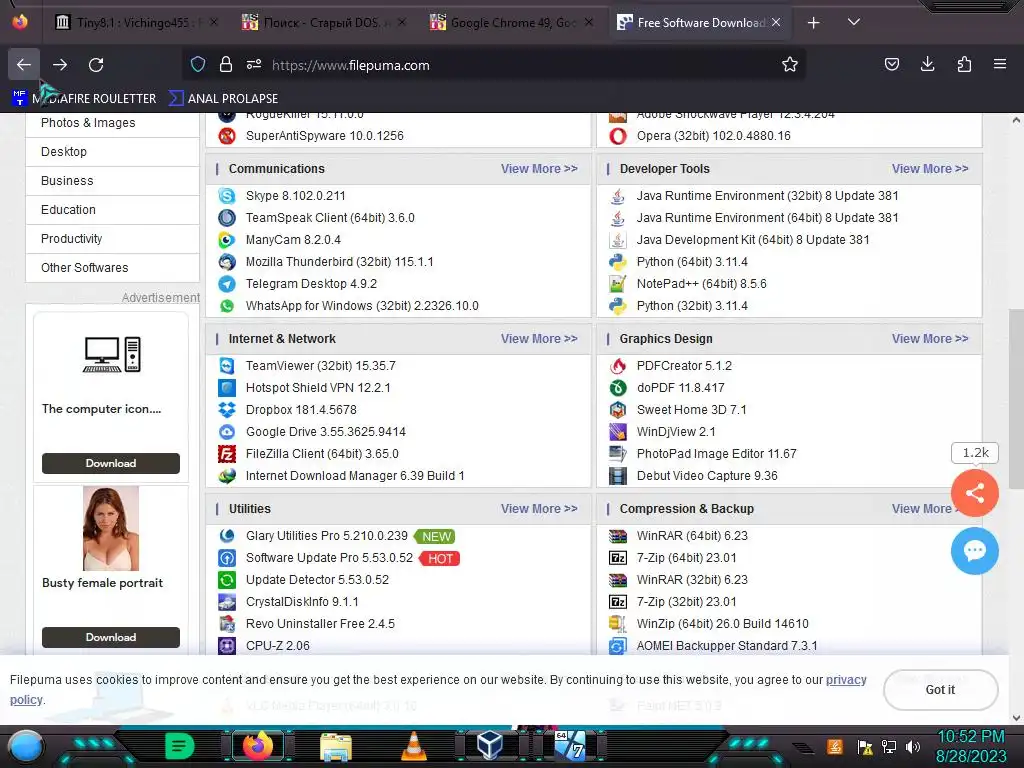
Task: Click the Telegram Desktop icon
Action: click(x=227, y=284)
